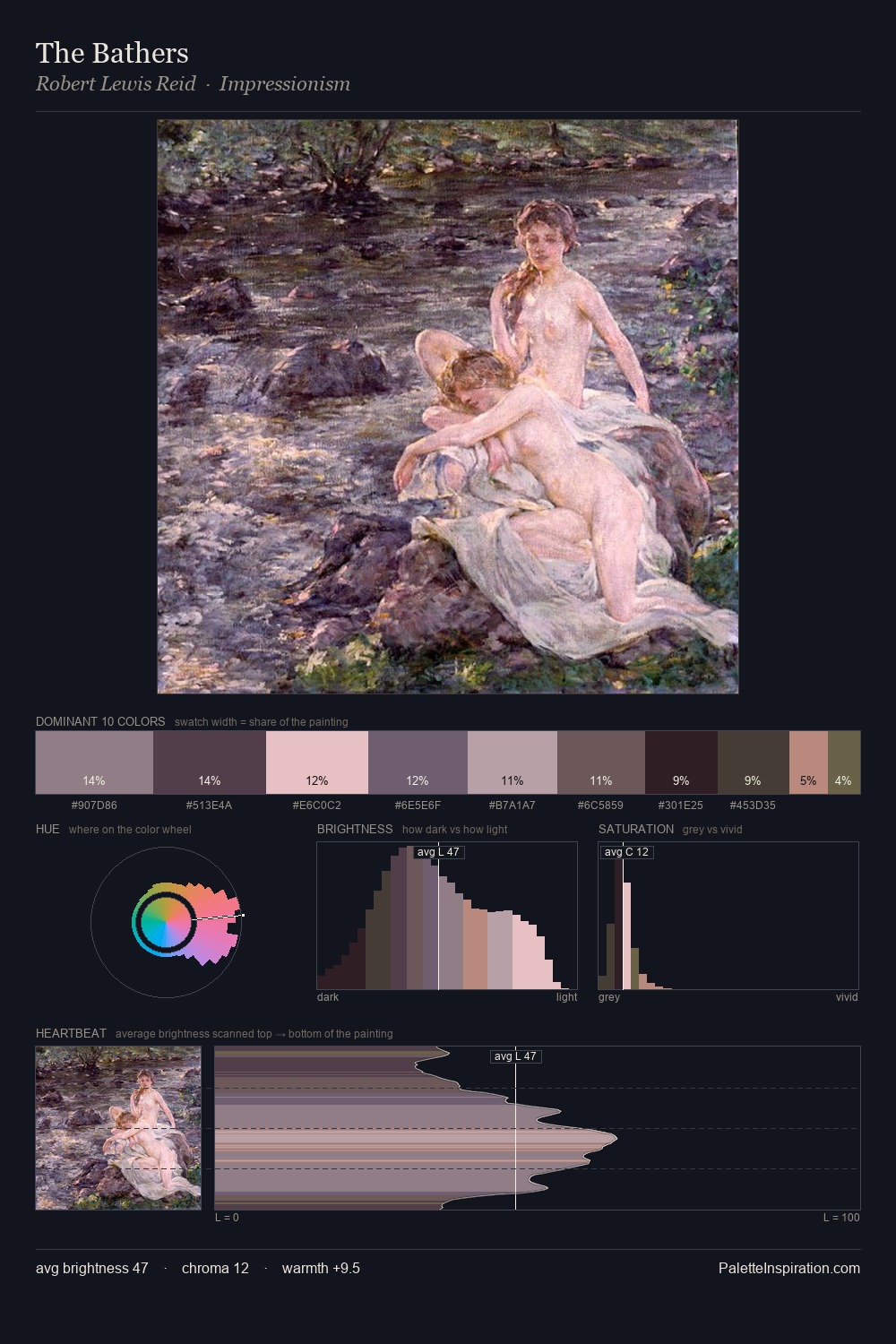Viewport: 896px width, 1344px height.
Task: Choose the #301E25 darkest swatch
Action: point(681,762)
